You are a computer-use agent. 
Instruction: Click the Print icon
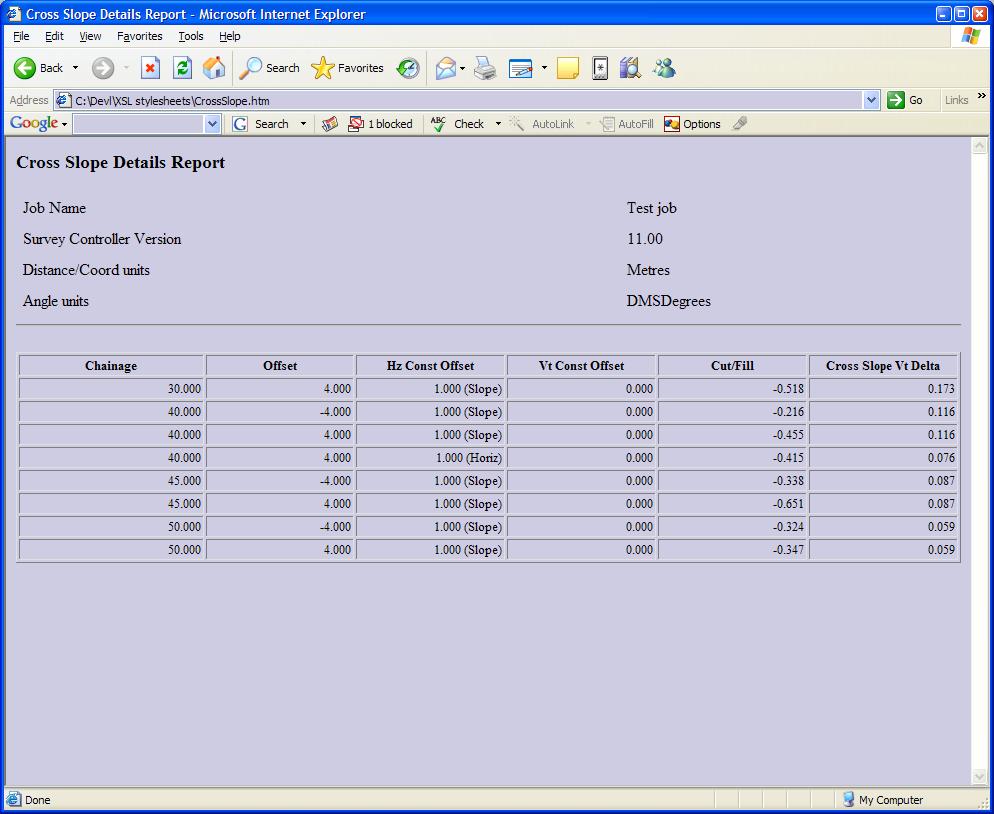(485, 68)
